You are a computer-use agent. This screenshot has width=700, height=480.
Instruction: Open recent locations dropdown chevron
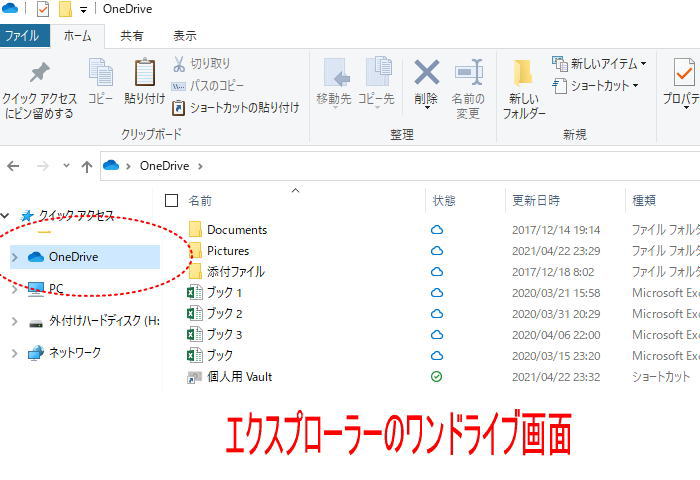coord(67,166)
